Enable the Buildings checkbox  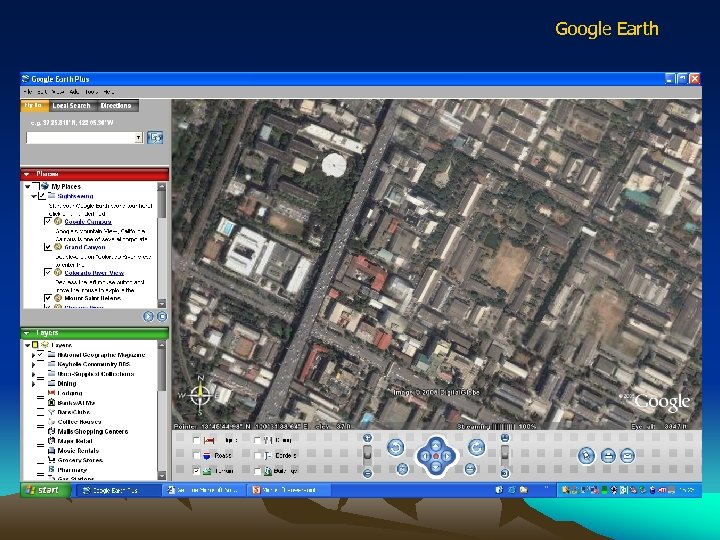click(x=258, y=471)
